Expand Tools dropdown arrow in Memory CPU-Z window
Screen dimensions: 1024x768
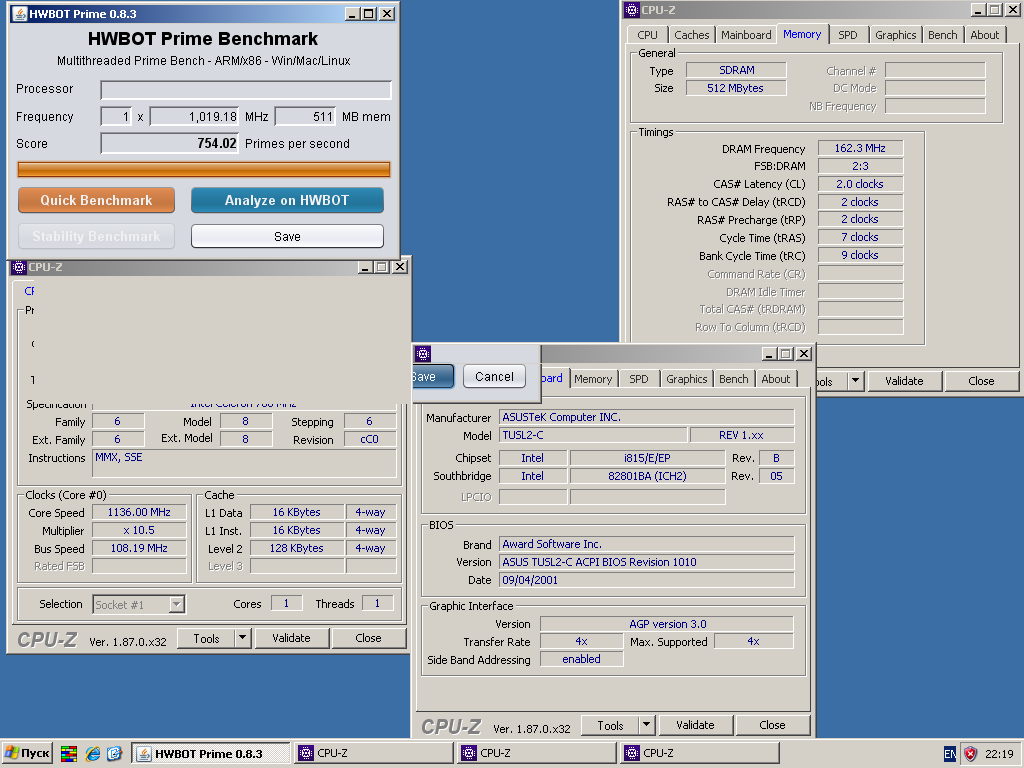click(856, 381)
